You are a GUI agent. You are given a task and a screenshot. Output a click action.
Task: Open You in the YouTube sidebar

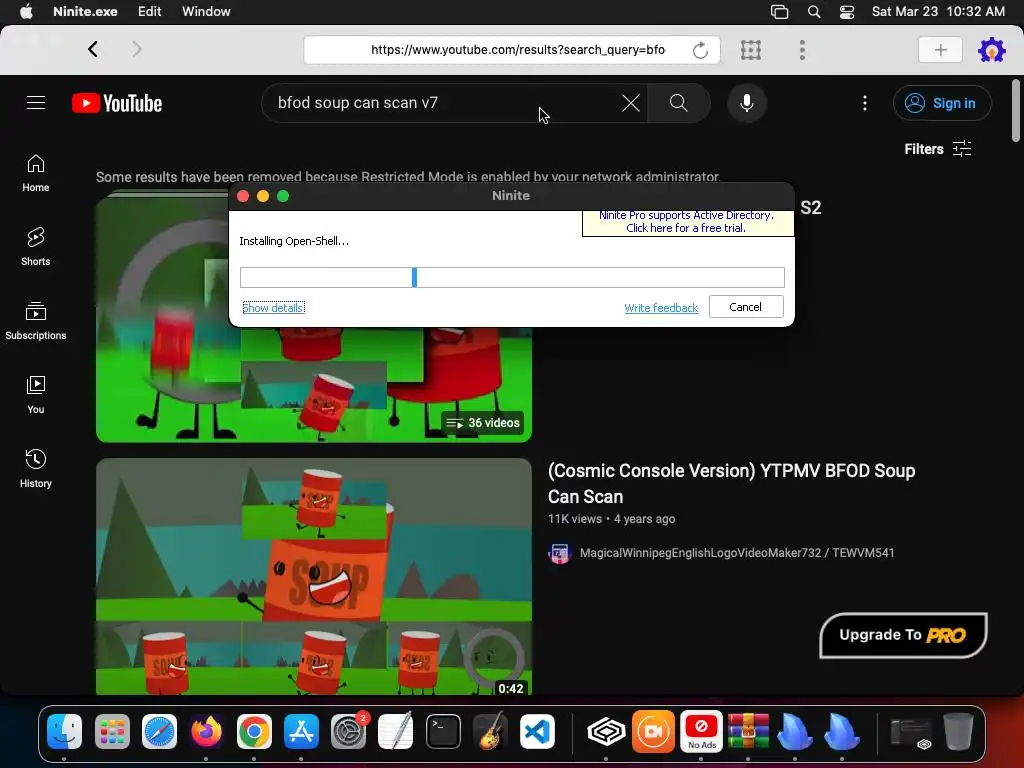35,394
